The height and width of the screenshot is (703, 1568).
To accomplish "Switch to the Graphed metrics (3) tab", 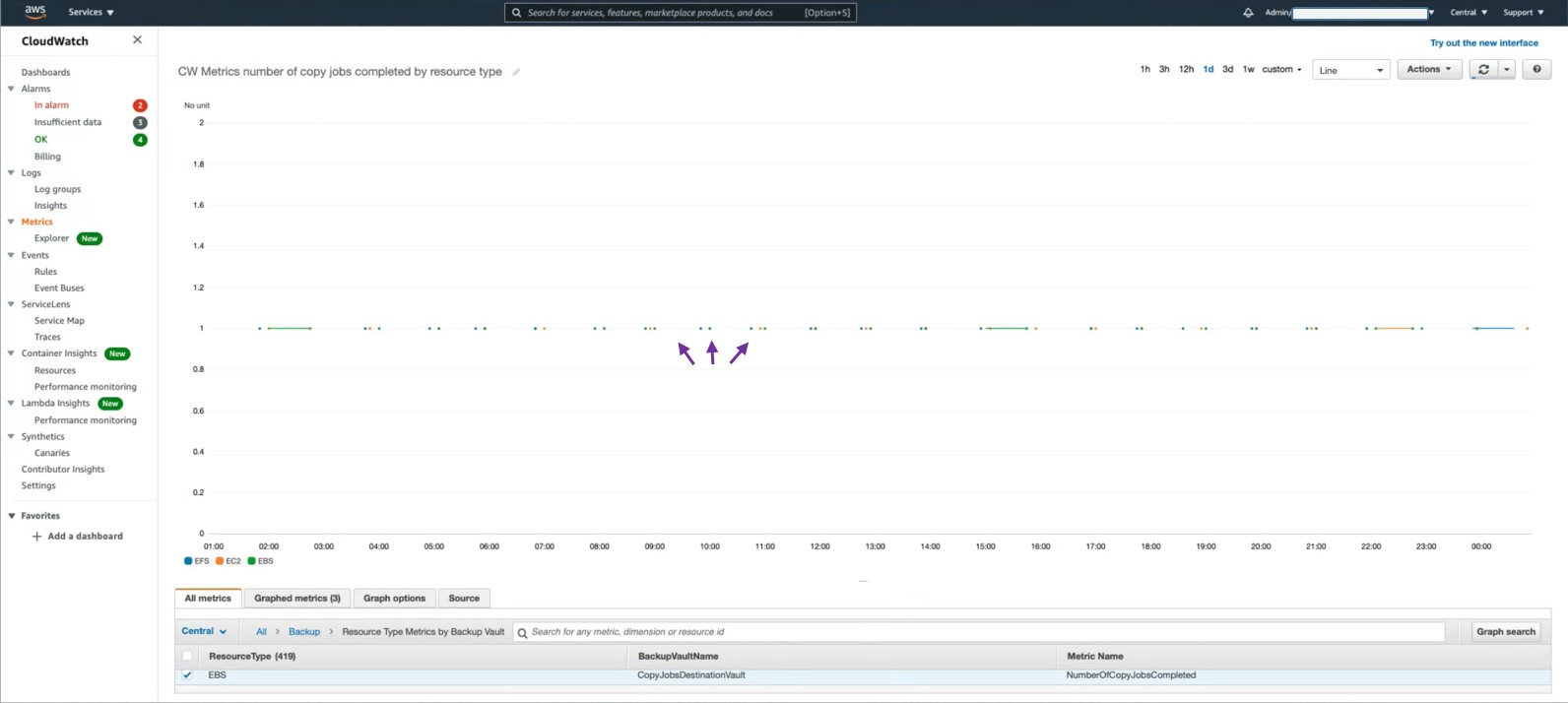I will (297, 599).
